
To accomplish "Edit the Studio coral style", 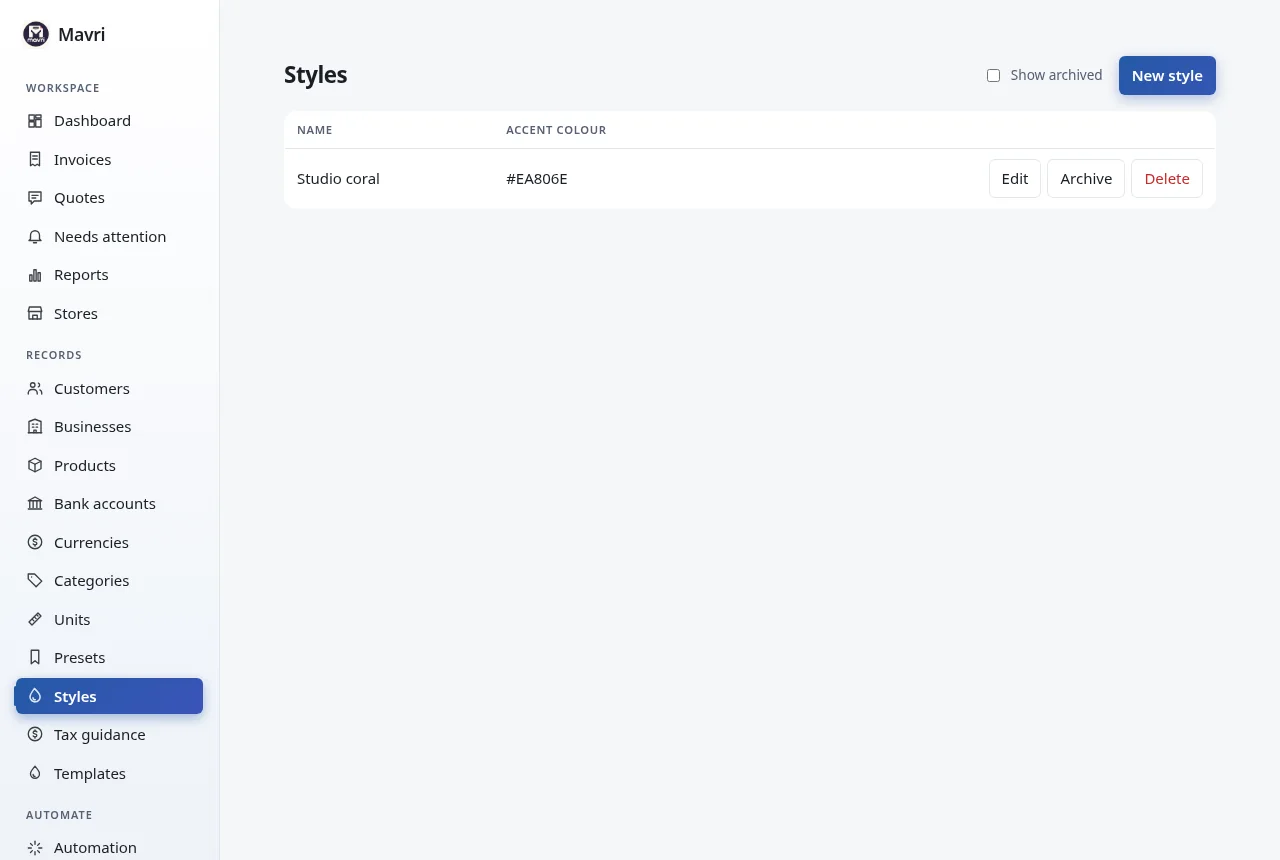I will [1015, 179].
